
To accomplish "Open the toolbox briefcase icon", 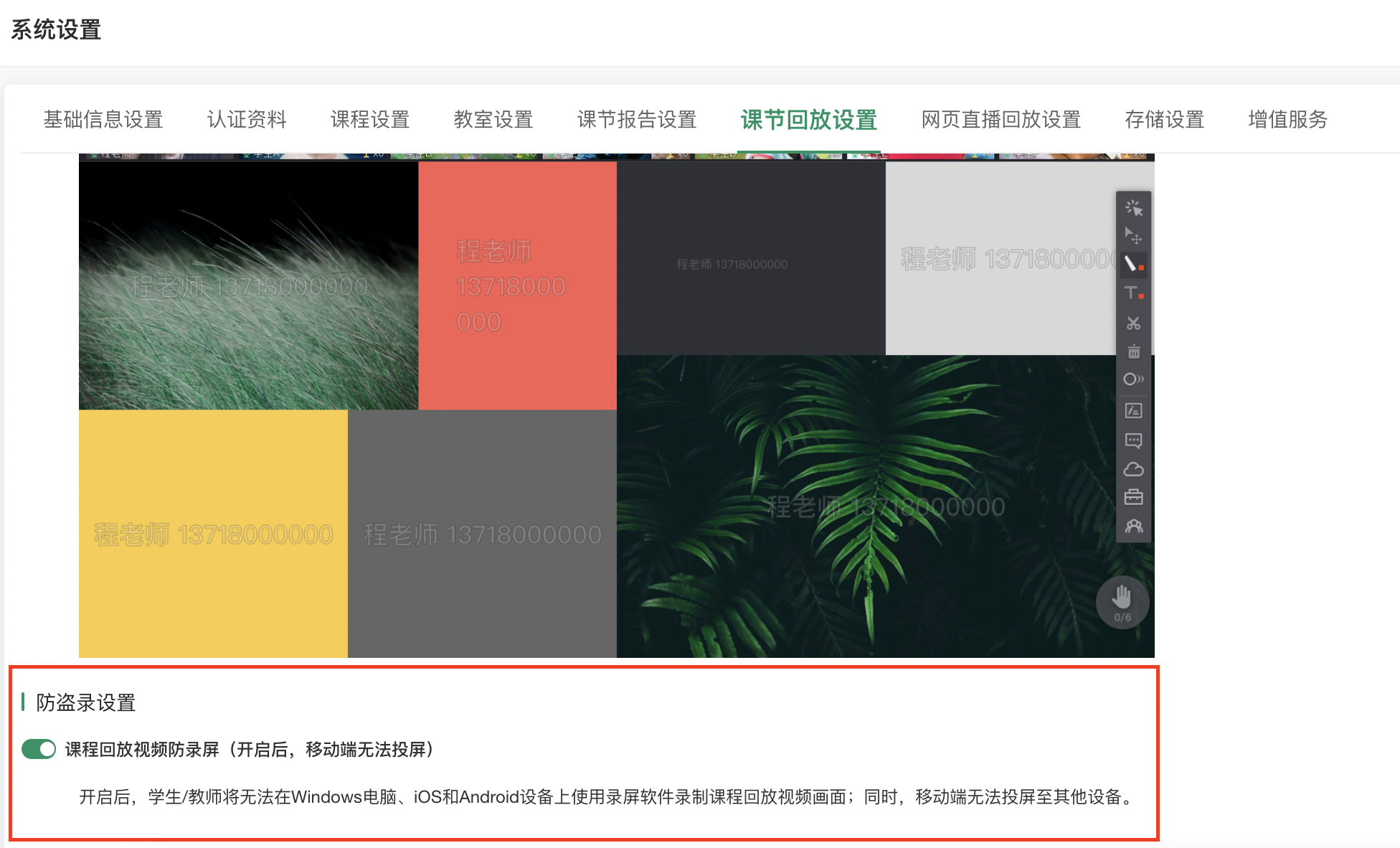I will pyautogui.click(x=1133, y=497).
